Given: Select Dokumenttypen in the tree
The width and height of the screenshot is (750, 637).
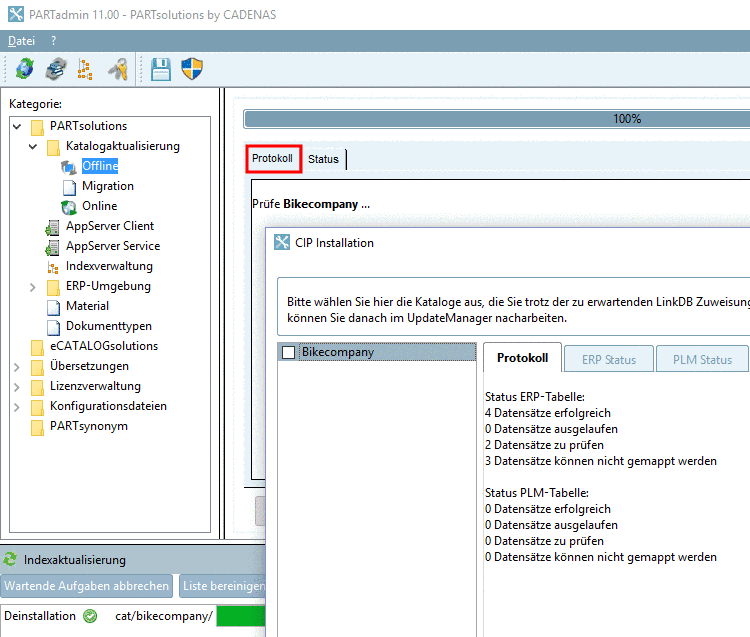Looking at the screenshot, I should [x=109, y=326].
